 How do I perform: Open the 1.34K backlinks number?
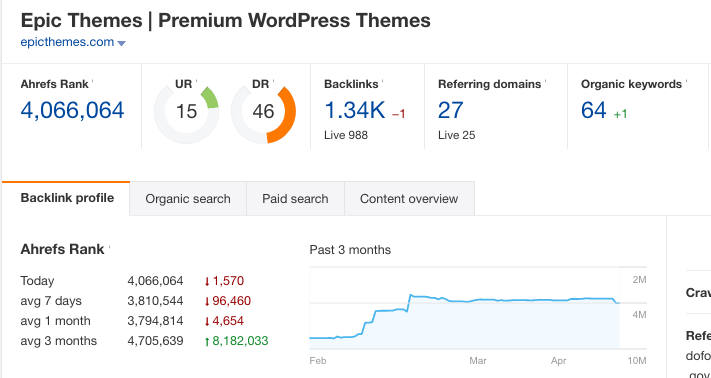pos(355,111)
